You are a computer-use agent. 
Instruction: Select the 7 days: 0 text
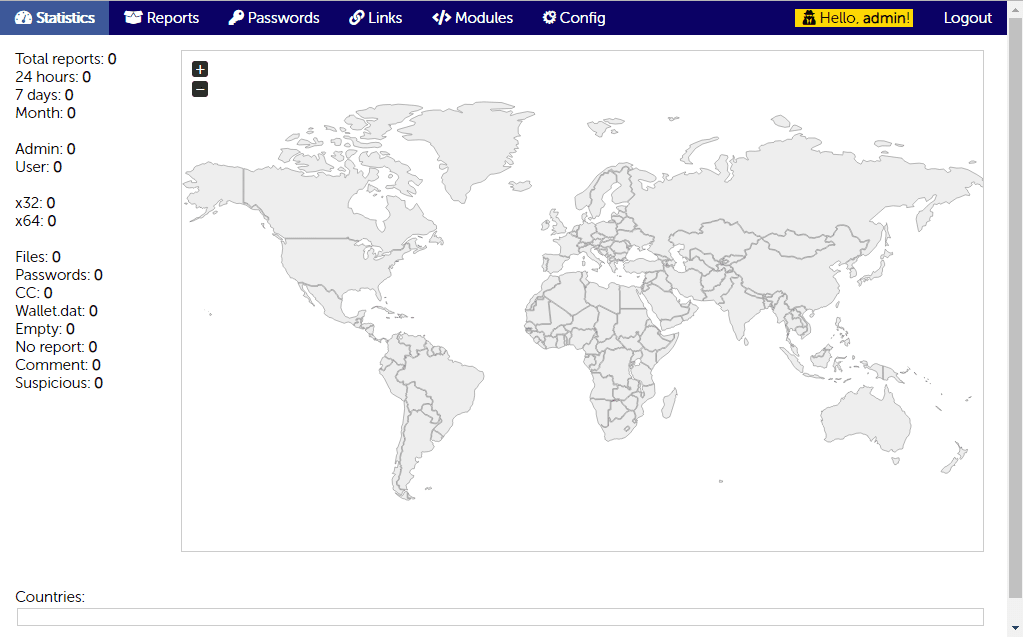pyautogui.click(x=44, y=95)
